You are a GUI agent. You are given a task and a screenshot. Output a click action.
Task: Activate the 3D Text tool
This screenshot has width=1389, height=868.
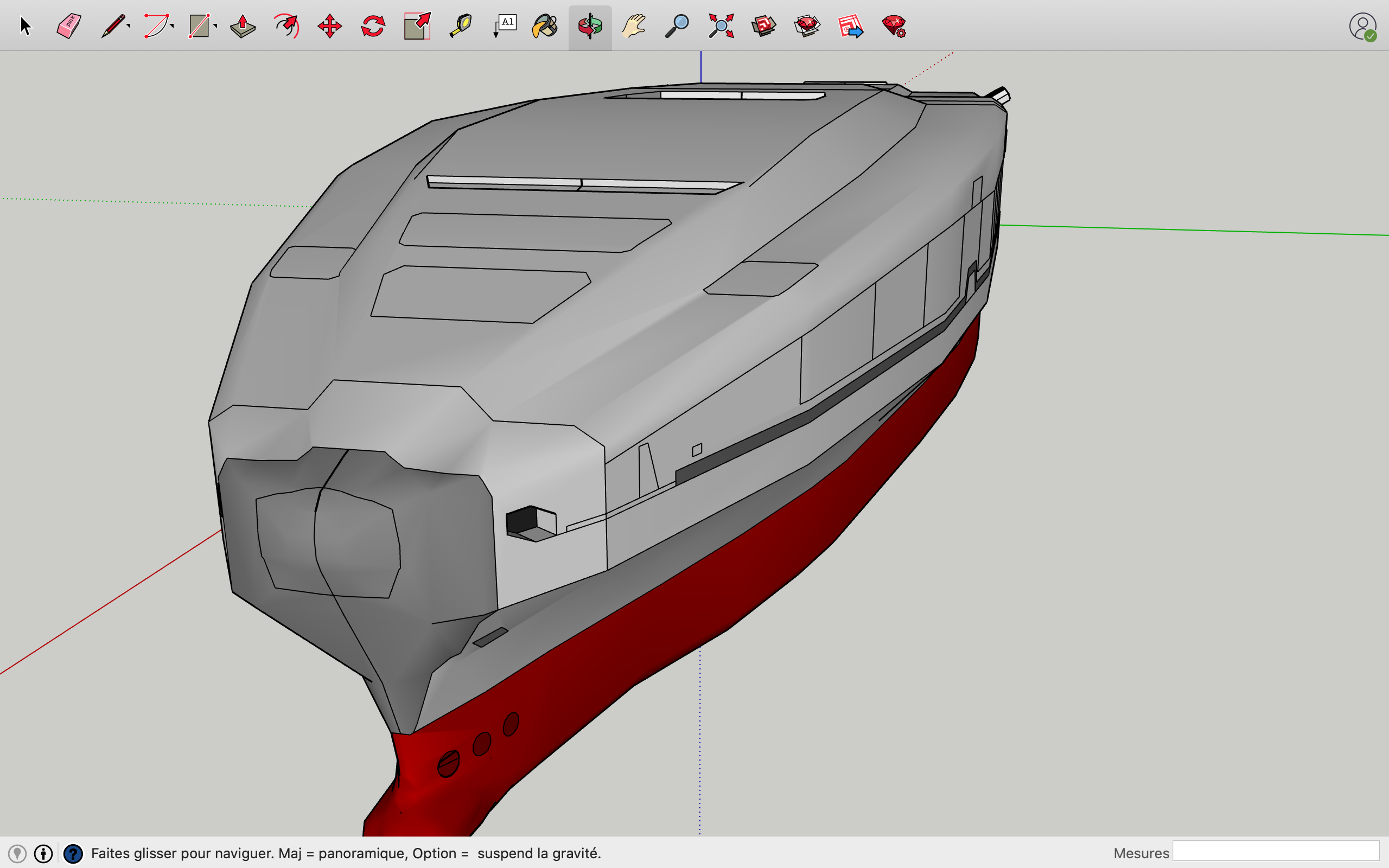(x=505, y=25)
